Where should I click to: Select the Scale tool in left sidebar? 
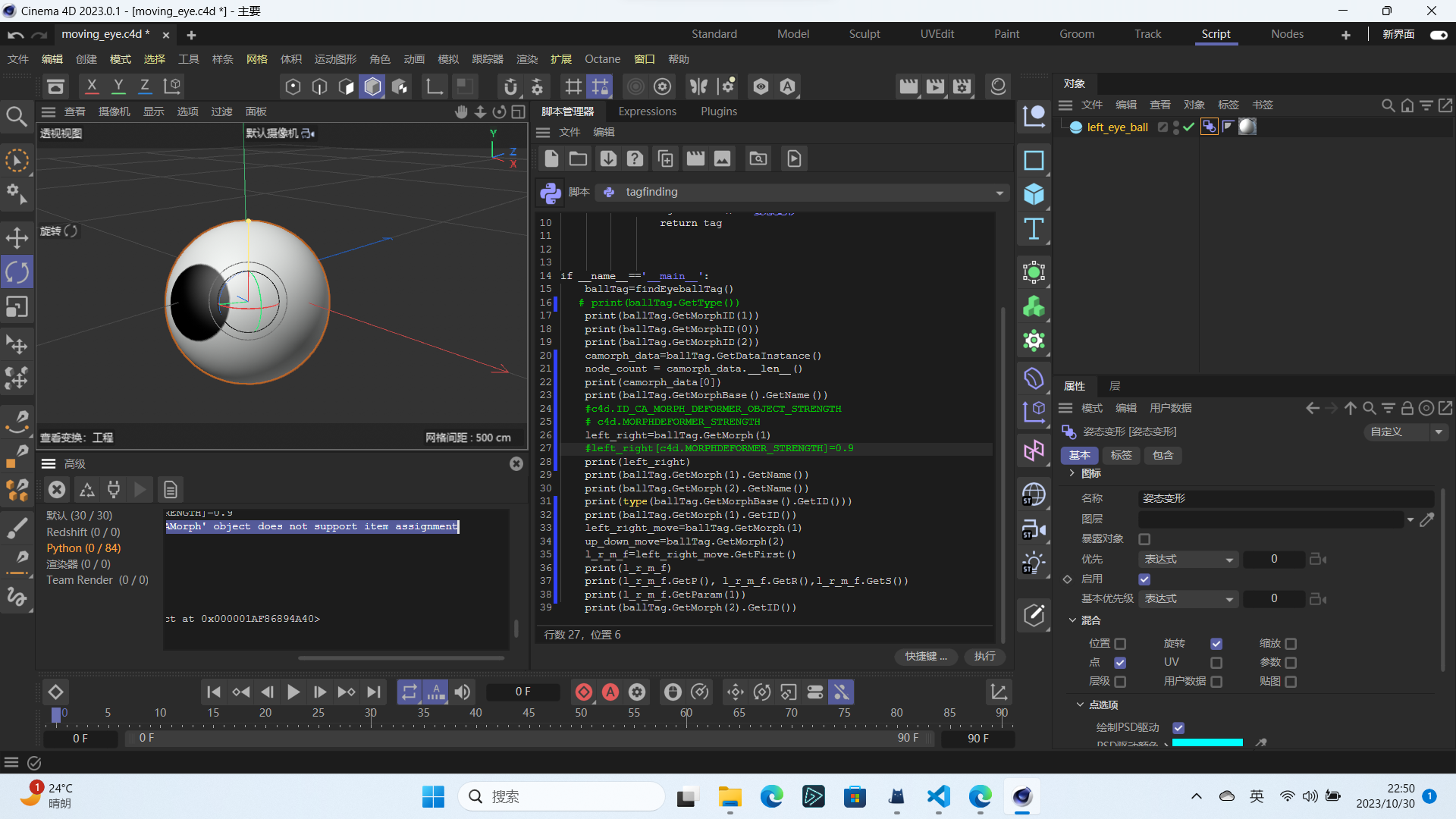coord(17,307)
